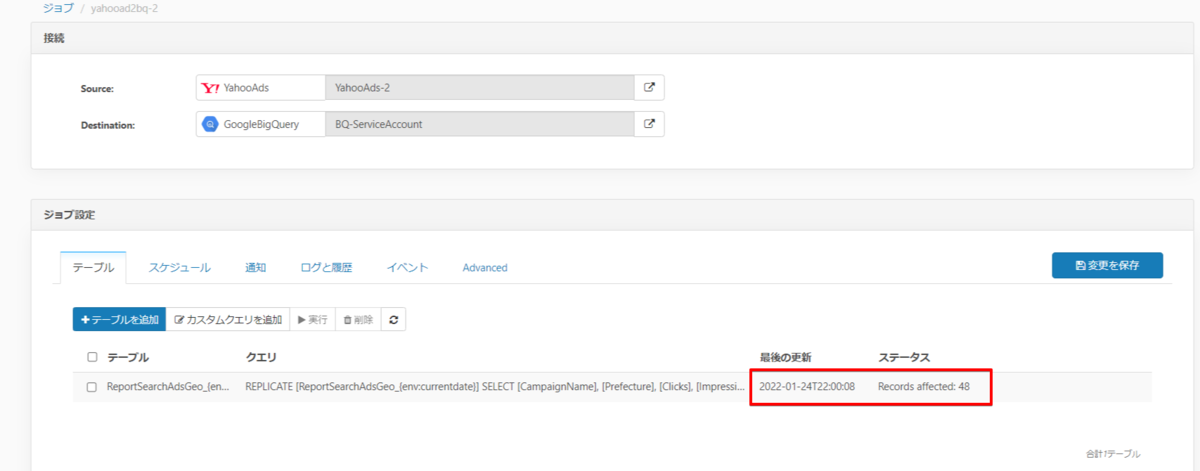Open the Advanced tab
Screen dimensions: 1200x471
[485, 267]
